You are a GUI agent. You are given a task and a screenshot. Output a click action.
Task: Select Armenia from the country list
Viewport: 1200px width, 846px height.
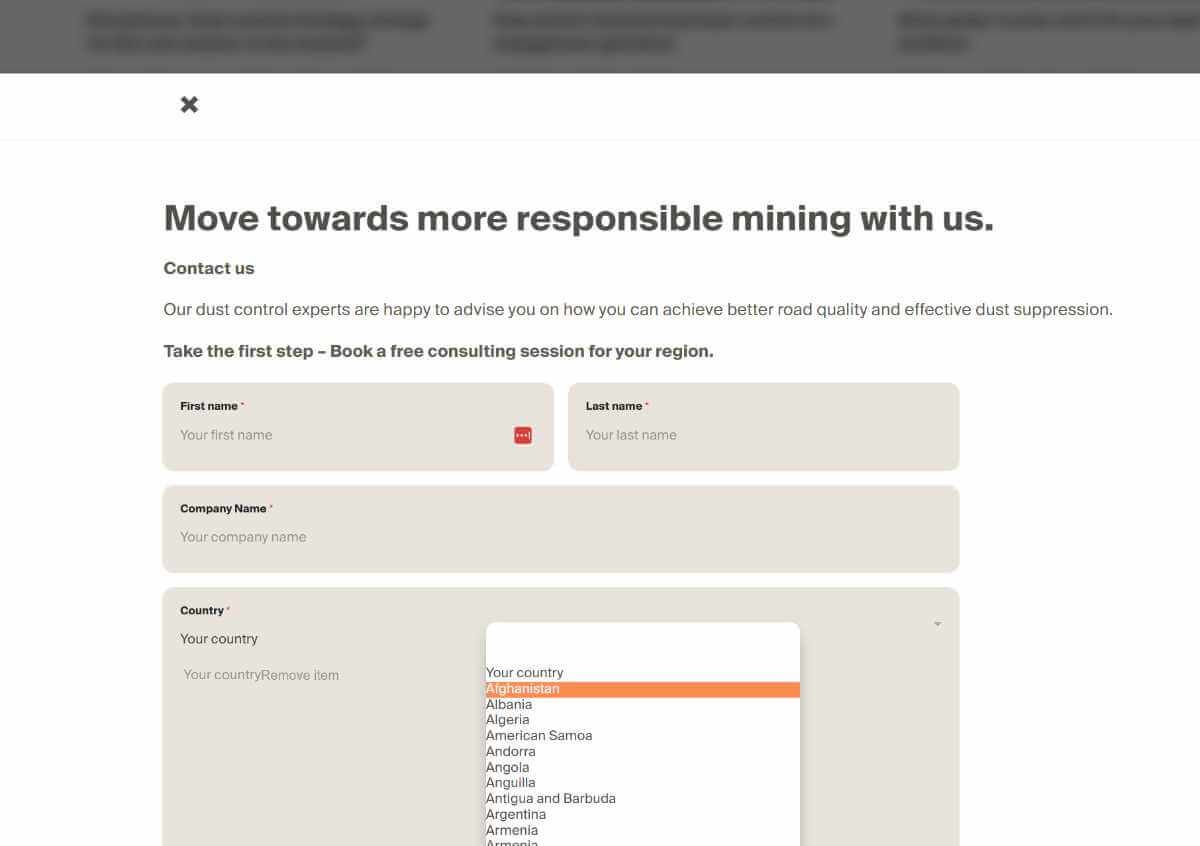pos(512,830)
